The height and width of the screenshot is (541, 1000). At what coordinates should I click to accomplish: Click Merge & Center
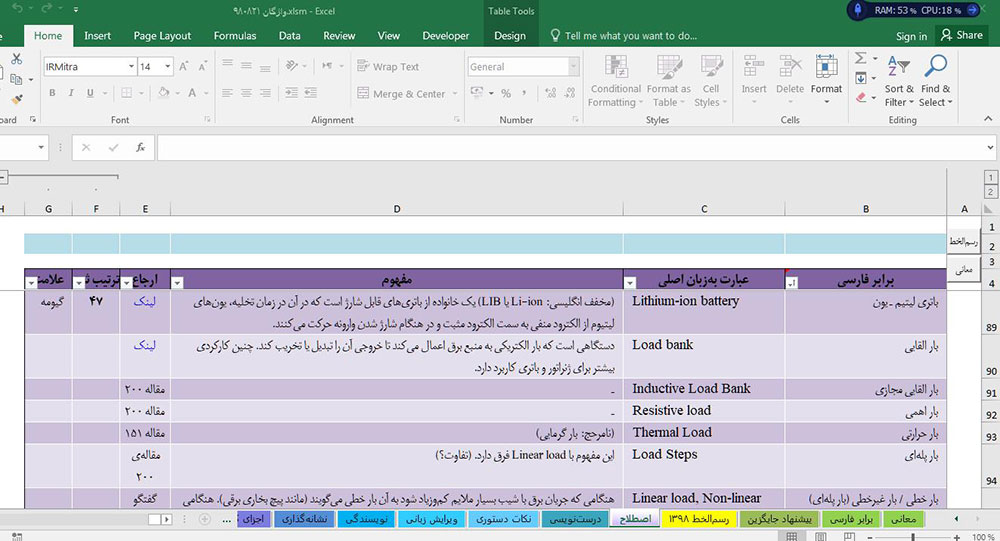tap(401, 94)
